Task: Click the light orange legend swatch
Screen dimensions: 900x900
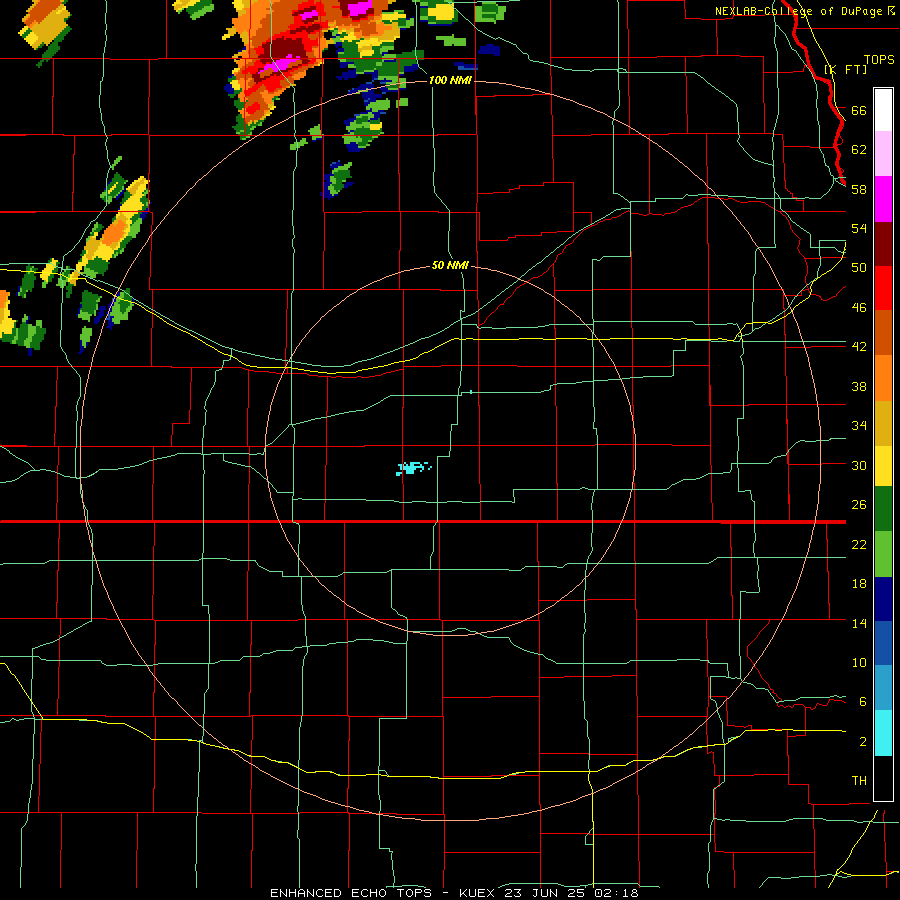Action: (x=883, y=377)
